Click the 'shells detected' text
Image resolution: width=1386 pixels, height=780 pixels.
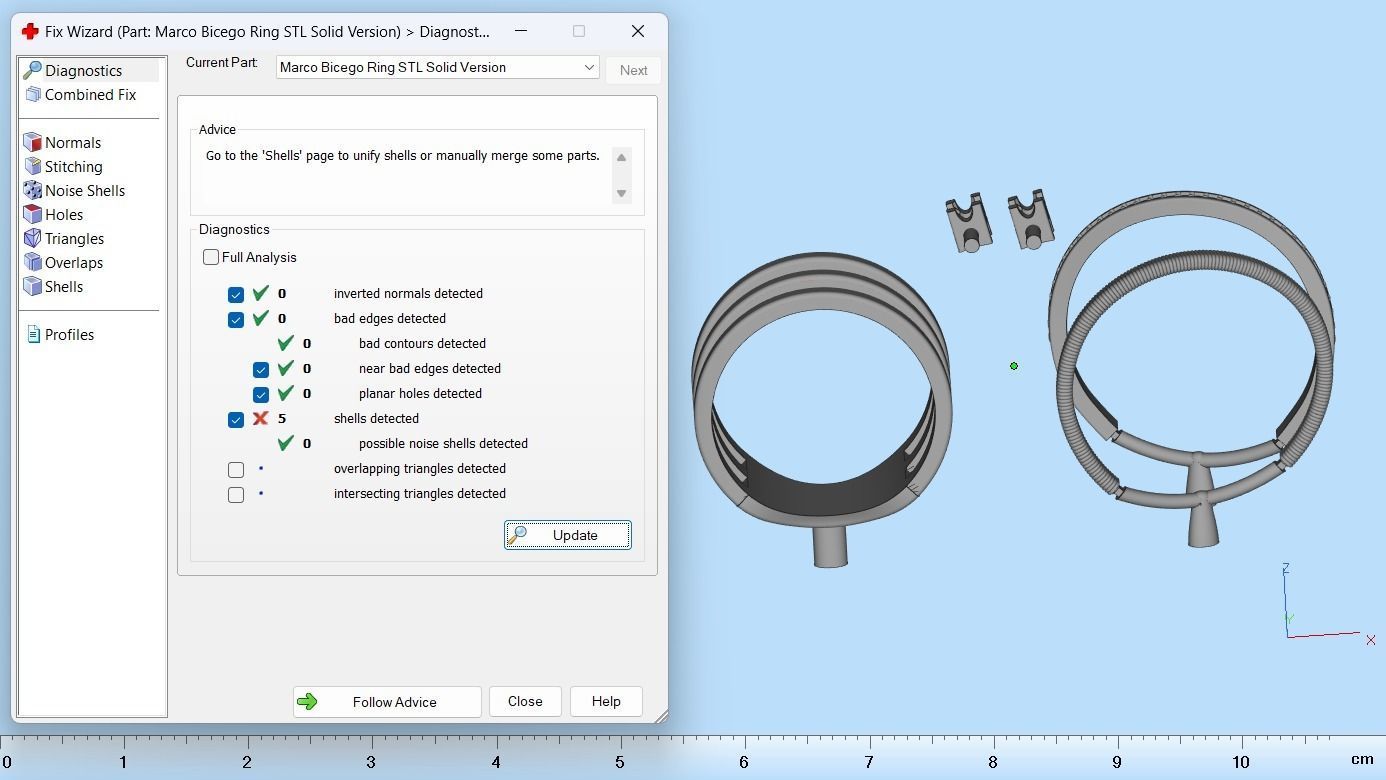376,419
